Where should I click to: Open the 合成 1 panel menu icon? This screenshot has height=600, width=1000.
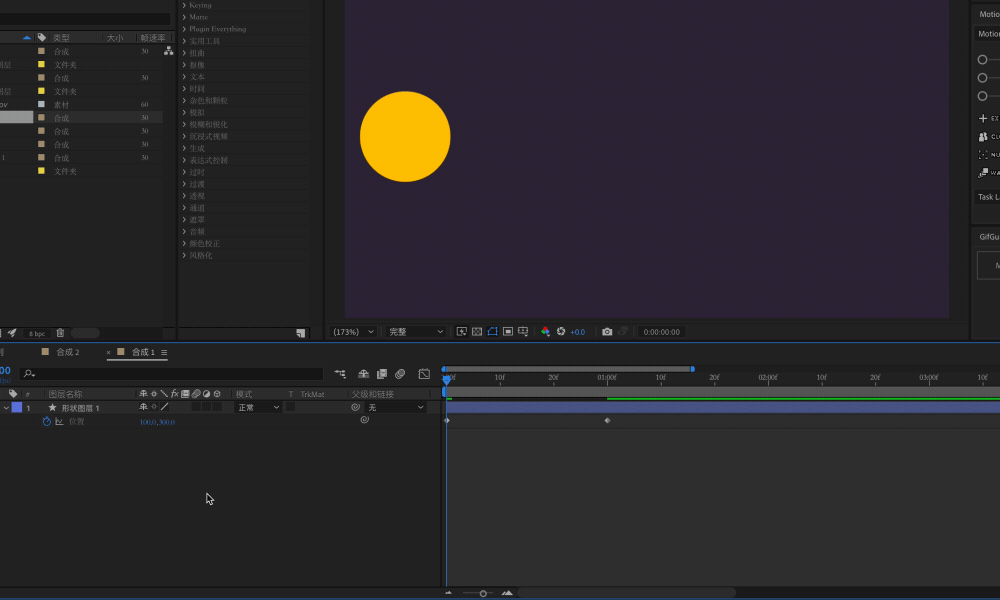coord(164,353)
